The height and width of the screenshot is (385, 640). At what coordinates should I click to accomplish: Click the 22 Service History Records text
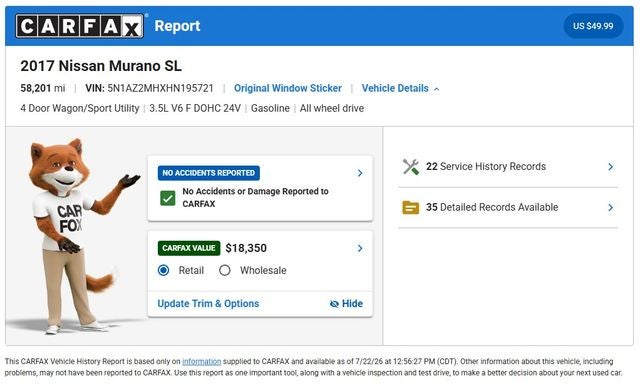(486, 167)
